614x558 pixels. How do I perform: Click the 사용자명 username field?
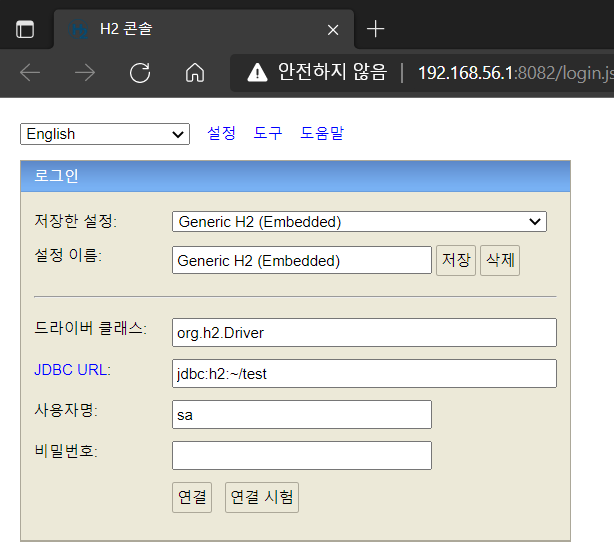302,415
